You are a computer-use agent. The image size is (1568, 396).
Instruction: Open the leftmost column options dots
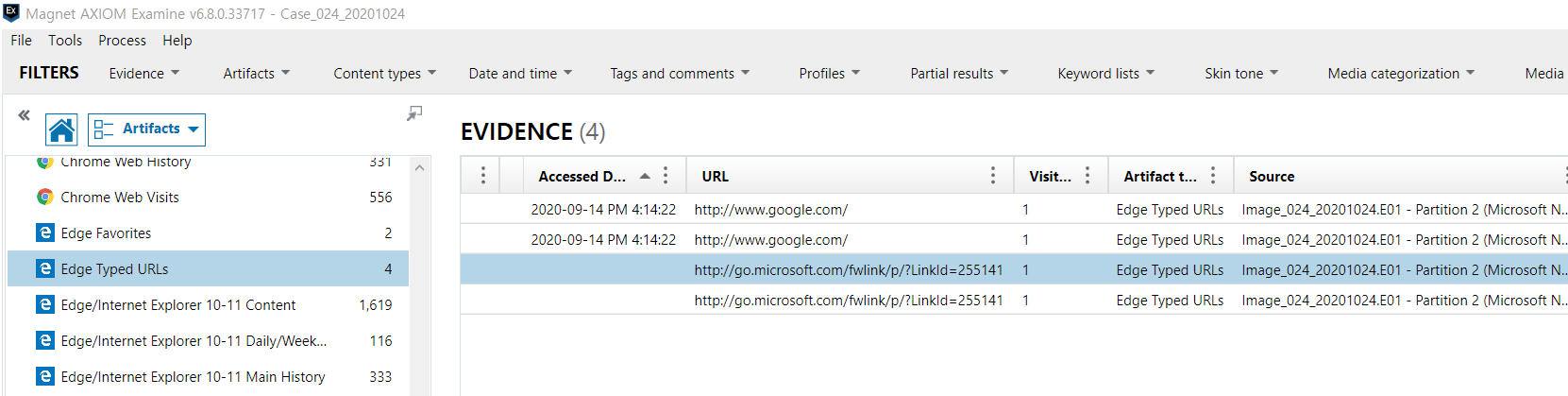pyautogui.click(x=483, y=176)
